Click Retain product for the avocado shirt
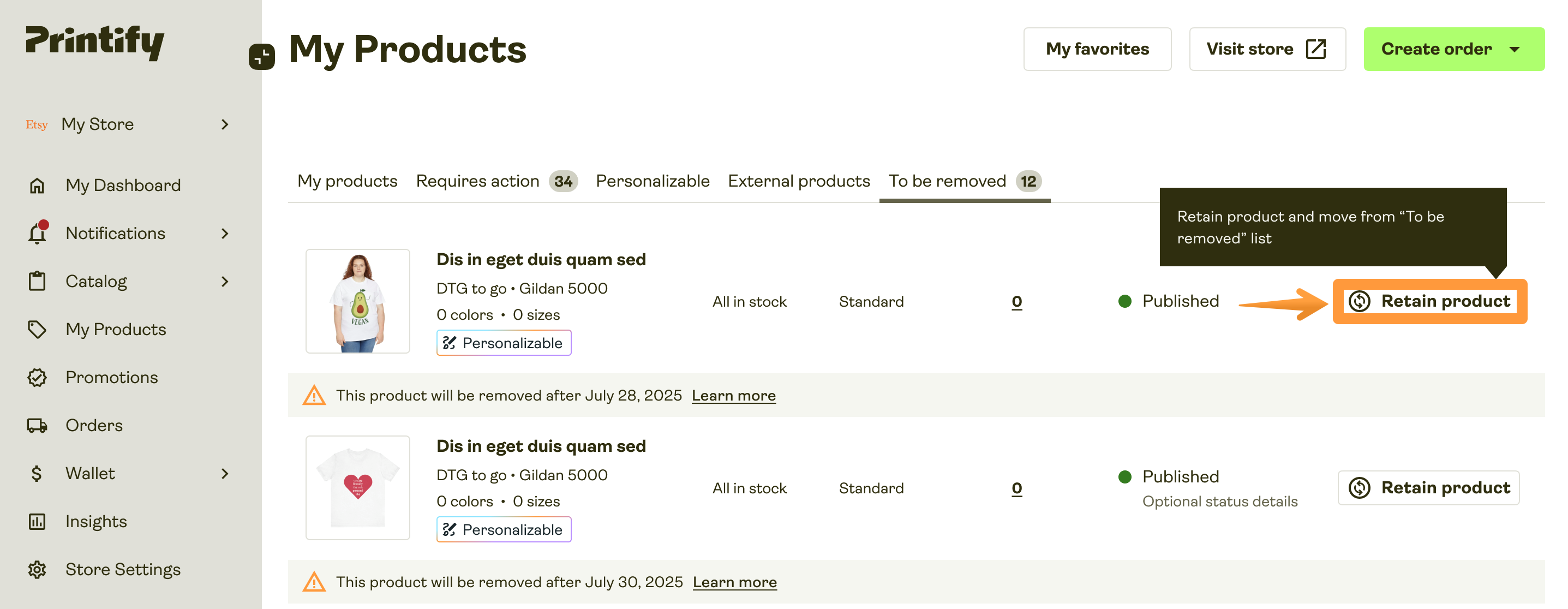 [1429, 301]
